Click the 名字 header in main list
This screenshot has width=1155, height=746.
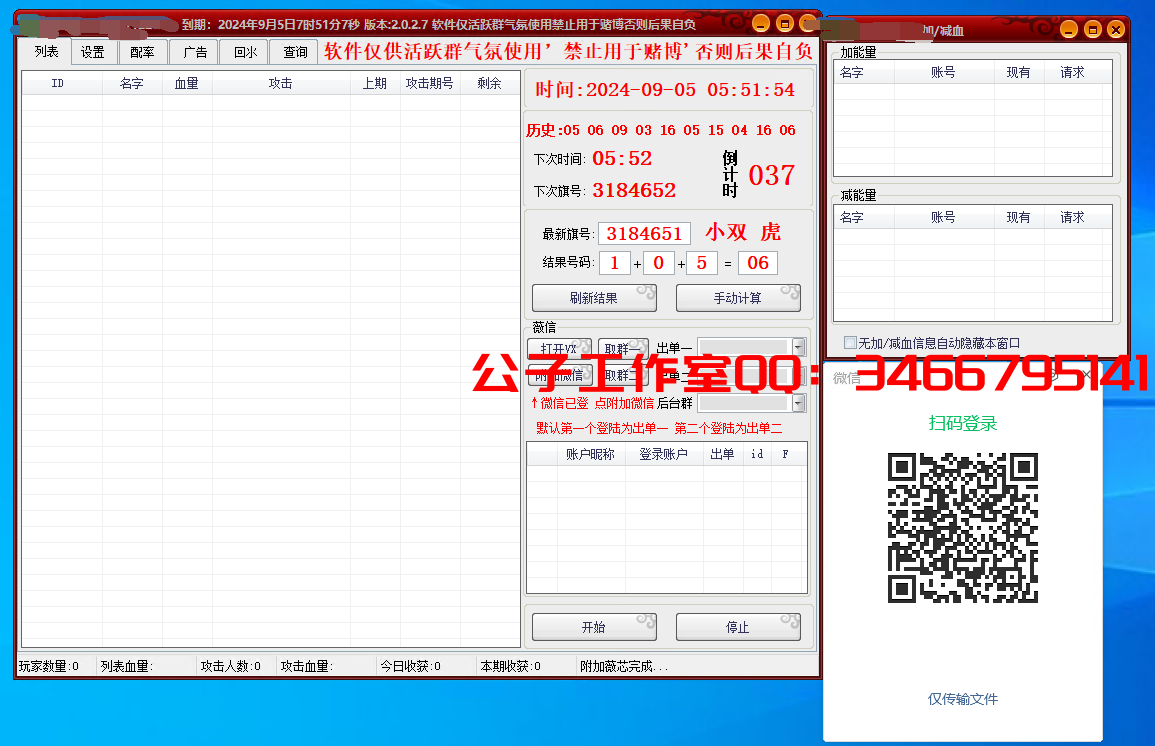tap(132, 83)
